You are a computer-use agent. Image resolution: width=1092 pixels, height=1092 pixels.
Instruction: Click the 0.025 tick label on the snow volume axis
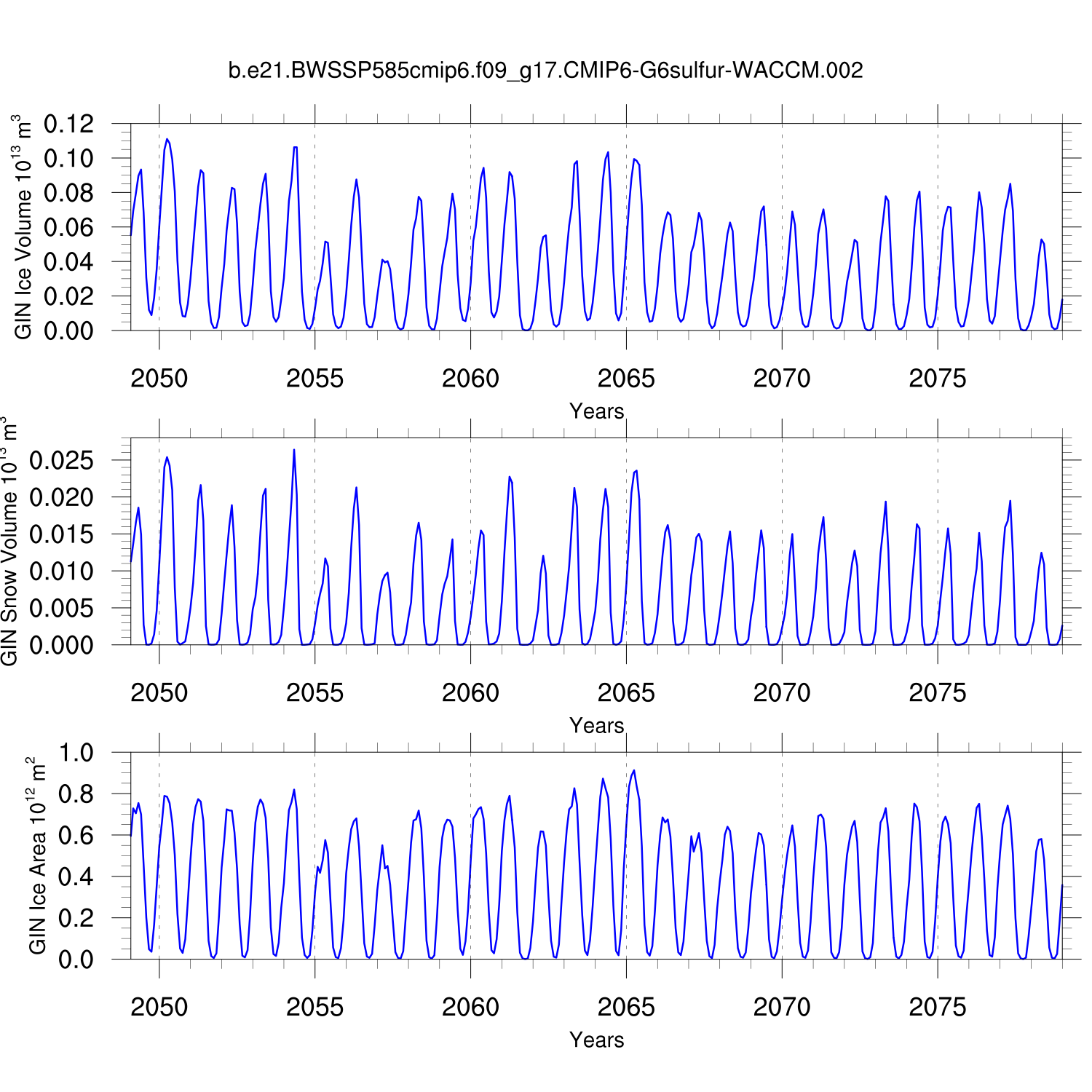[62, 461]
